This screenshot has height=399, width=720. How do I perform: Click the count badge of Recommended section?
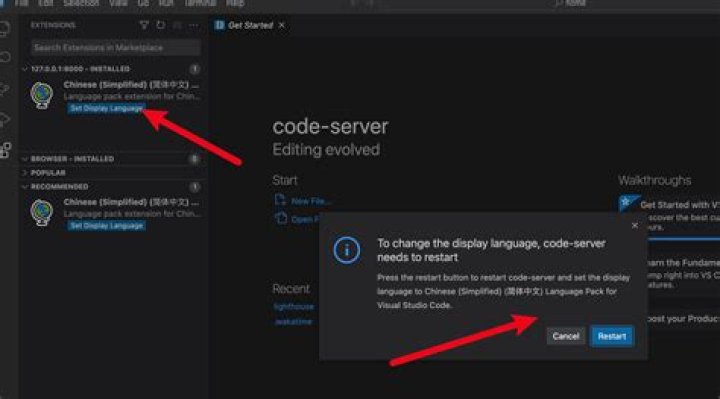coord(195,187)
